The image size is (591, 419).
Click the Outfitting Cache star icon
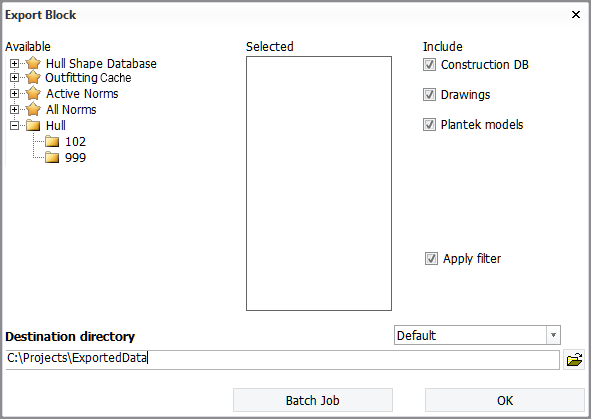(x=33, y=78)
